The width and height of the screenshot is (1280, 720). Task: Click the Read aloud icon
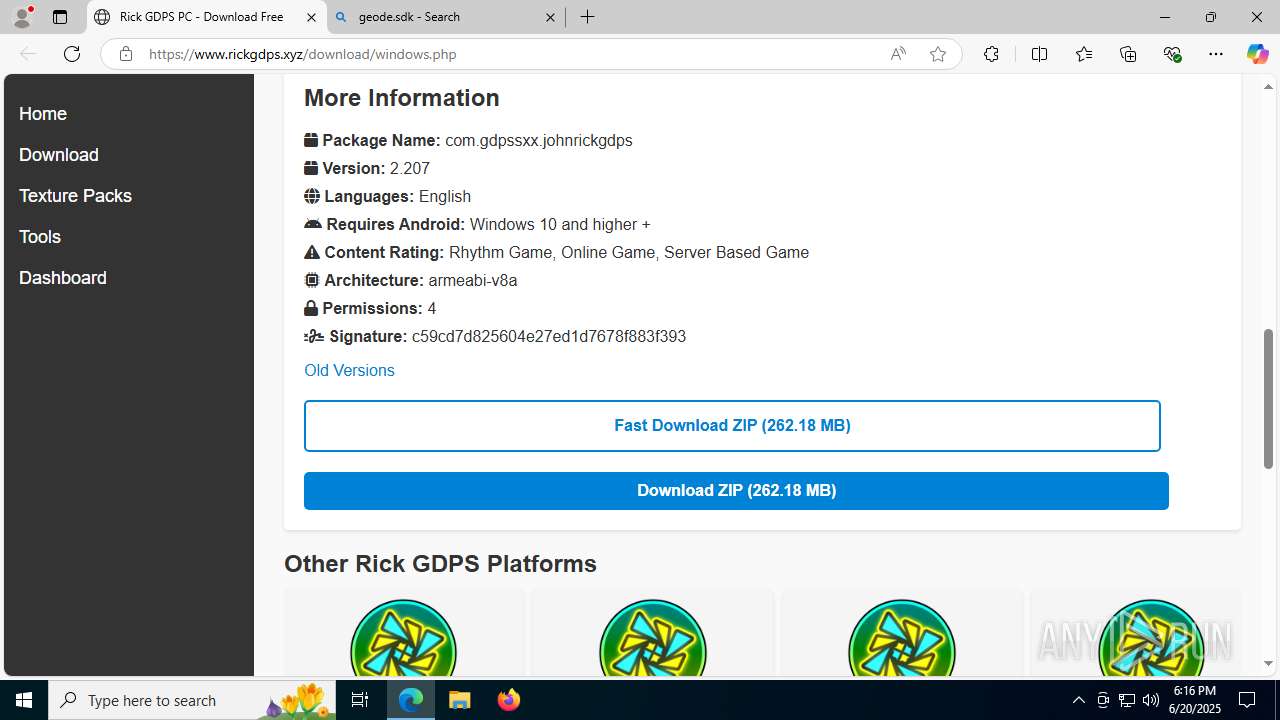click(898, 54)
